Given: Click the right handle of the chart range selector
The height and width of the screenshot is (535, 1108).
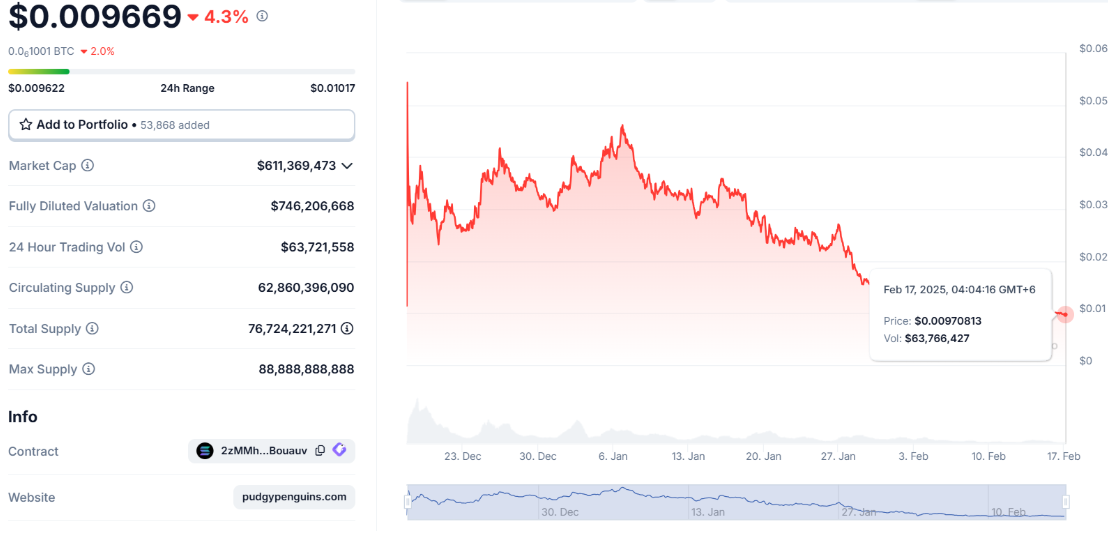Looking at the screenshot, I should click(x=1066, y=502).
